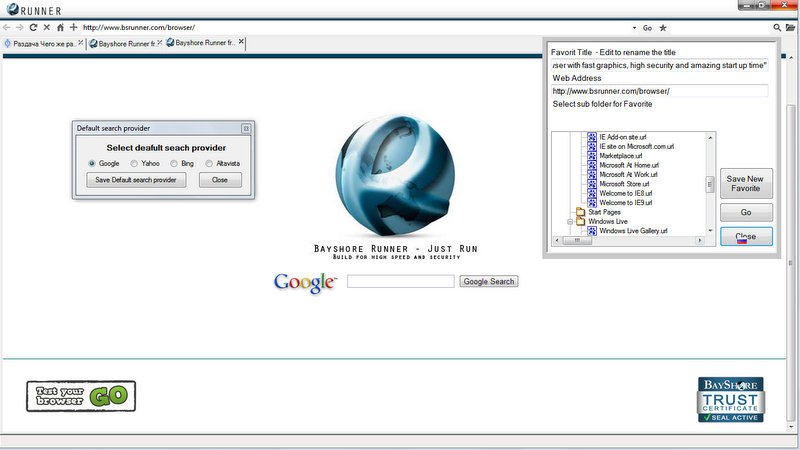Screen dimensions: 800x450
Task: Select the "Windows Live" folder label
Action: (608, 221)
